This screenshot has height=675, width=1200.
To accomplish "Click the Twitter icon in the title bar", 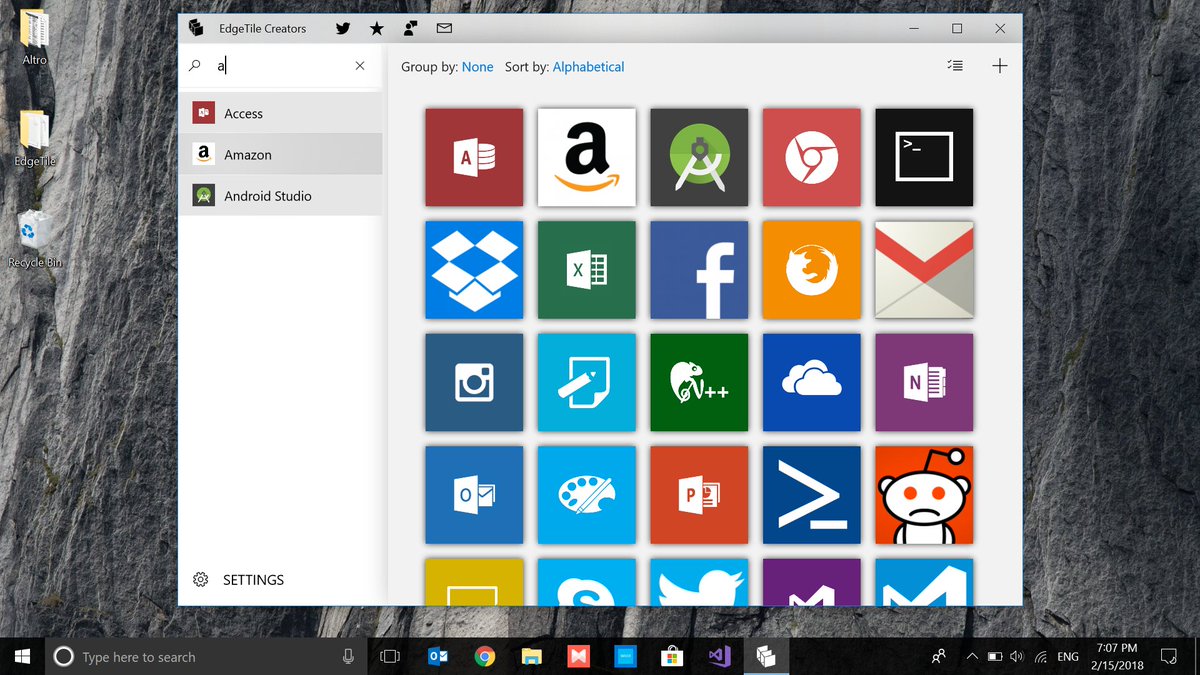I will coord(343,28).
